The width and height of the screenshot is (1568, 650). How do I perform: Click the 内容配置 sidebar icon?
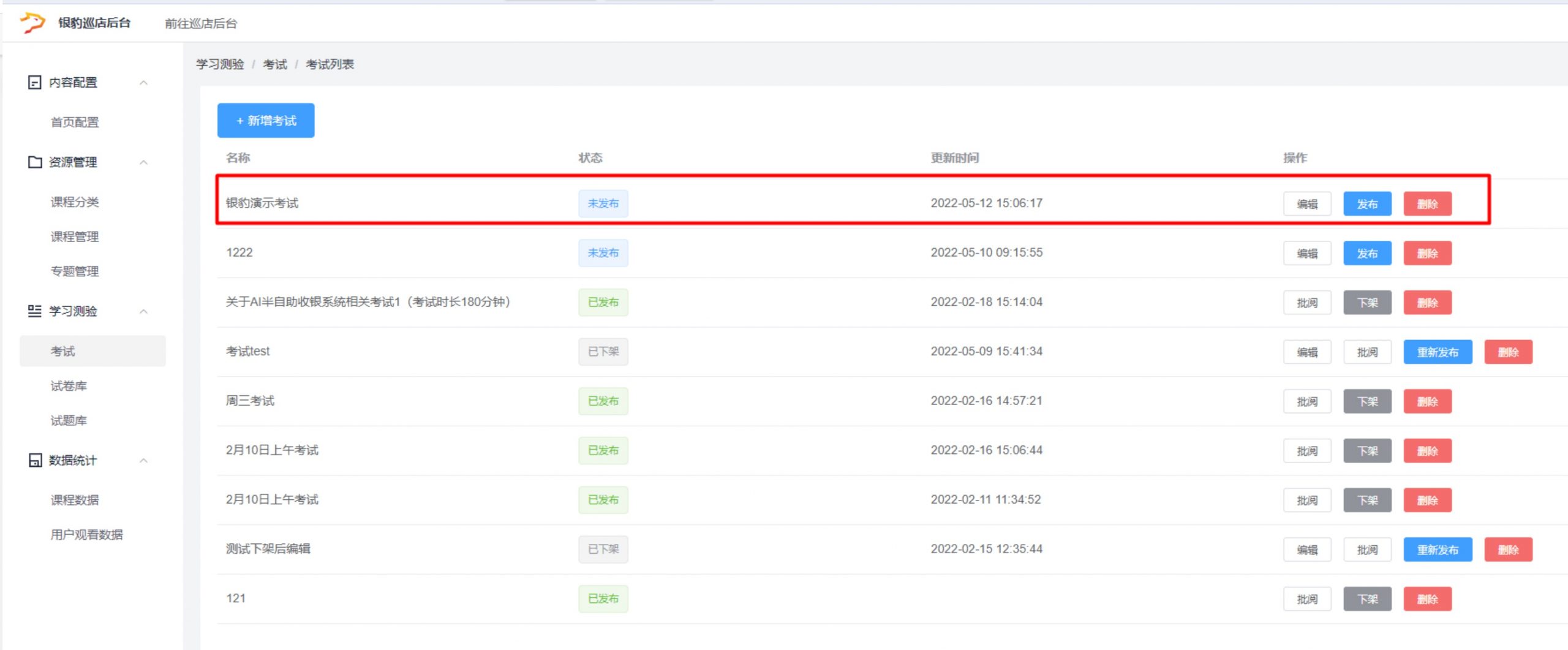[35, 83]
